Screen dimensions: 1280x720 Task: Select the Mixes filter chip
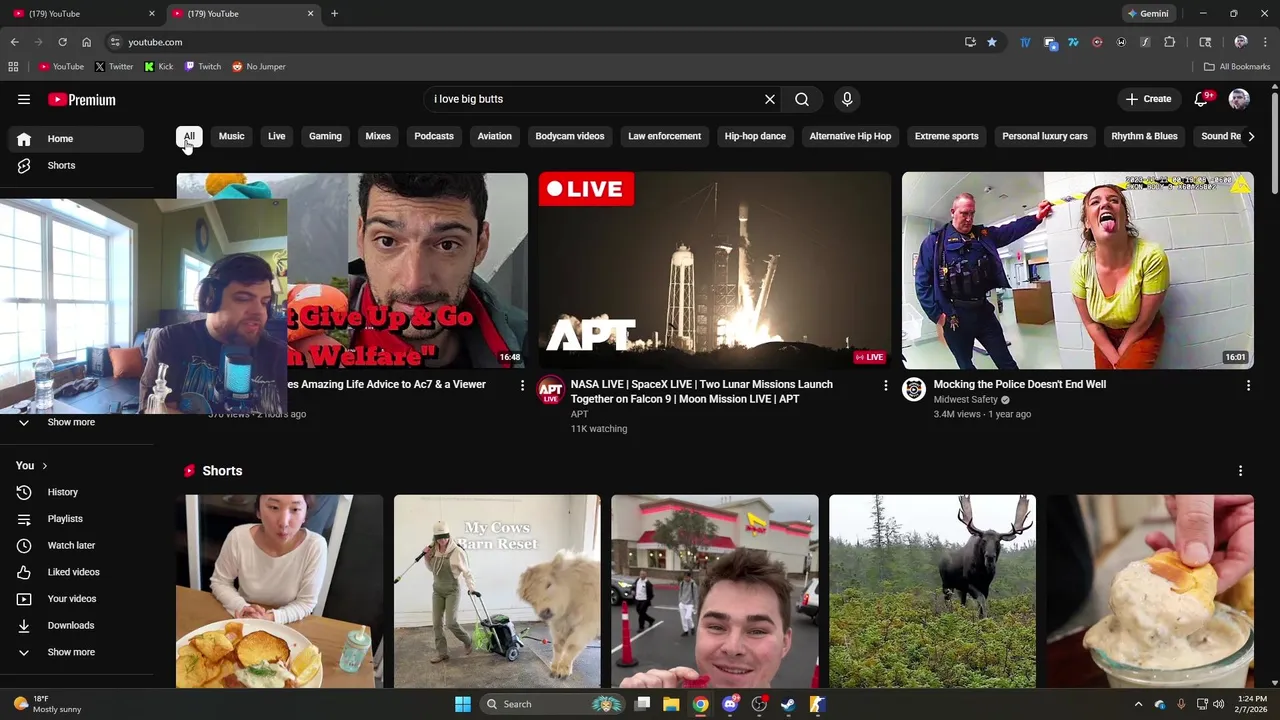(378, 136)
